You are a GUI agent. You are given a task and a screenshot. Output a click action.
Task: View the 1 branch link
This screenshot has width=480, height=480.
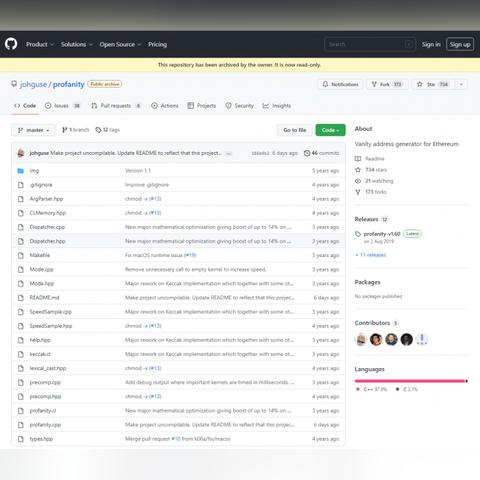[76, 130]
